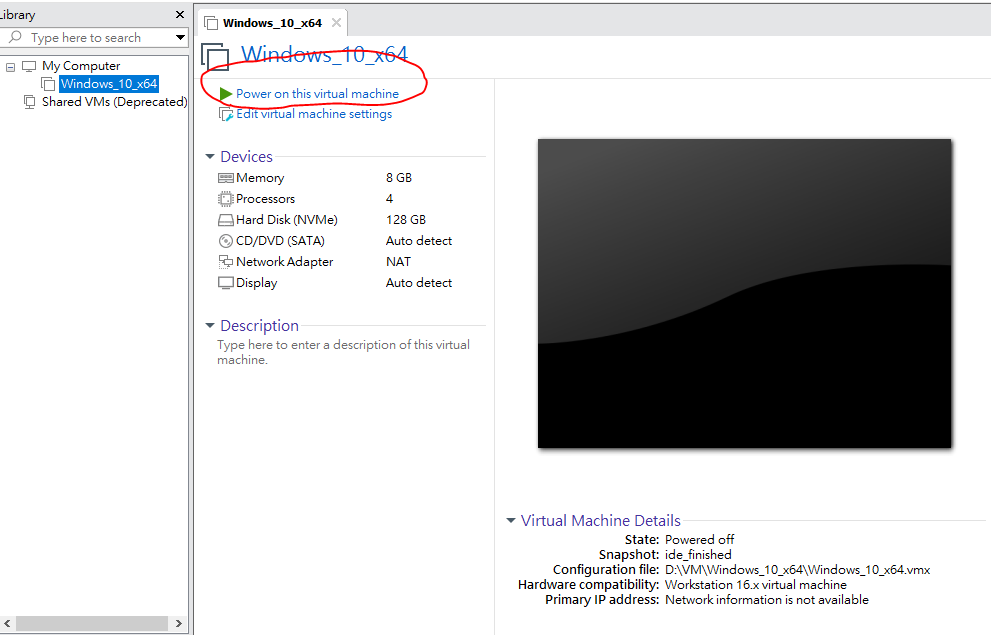Click the Network Adapter icon
The image size is (991, 635).
[226, 262]
